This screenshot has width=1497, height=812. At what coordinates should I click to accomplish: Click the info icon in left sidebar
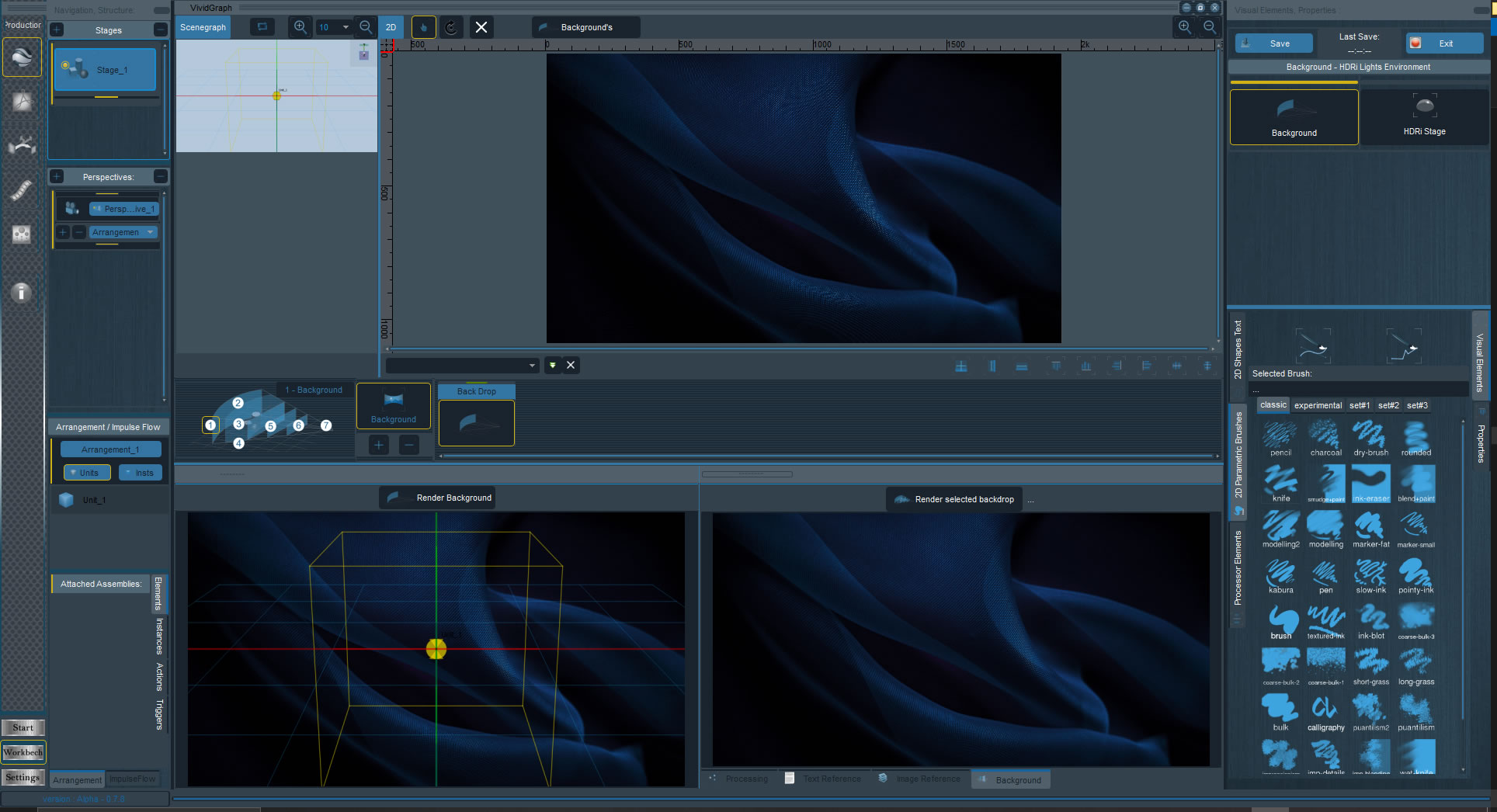22,292
